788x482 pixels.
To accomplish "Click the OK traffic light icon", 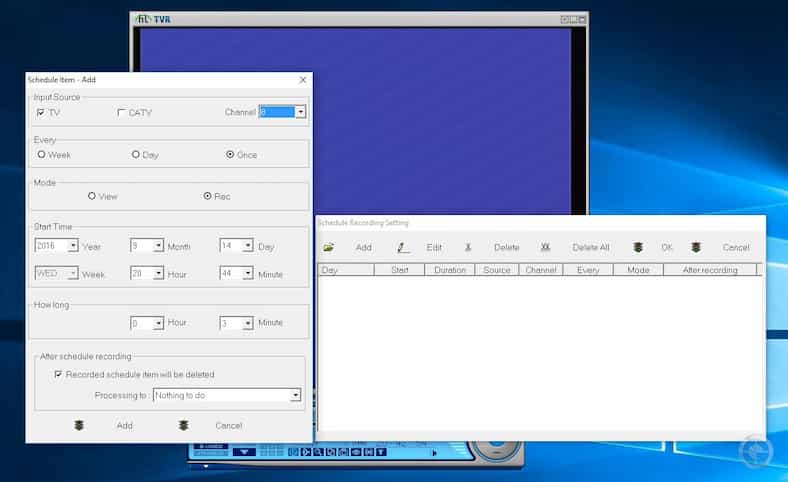I will pyautogui.click(x=637, y=247).
